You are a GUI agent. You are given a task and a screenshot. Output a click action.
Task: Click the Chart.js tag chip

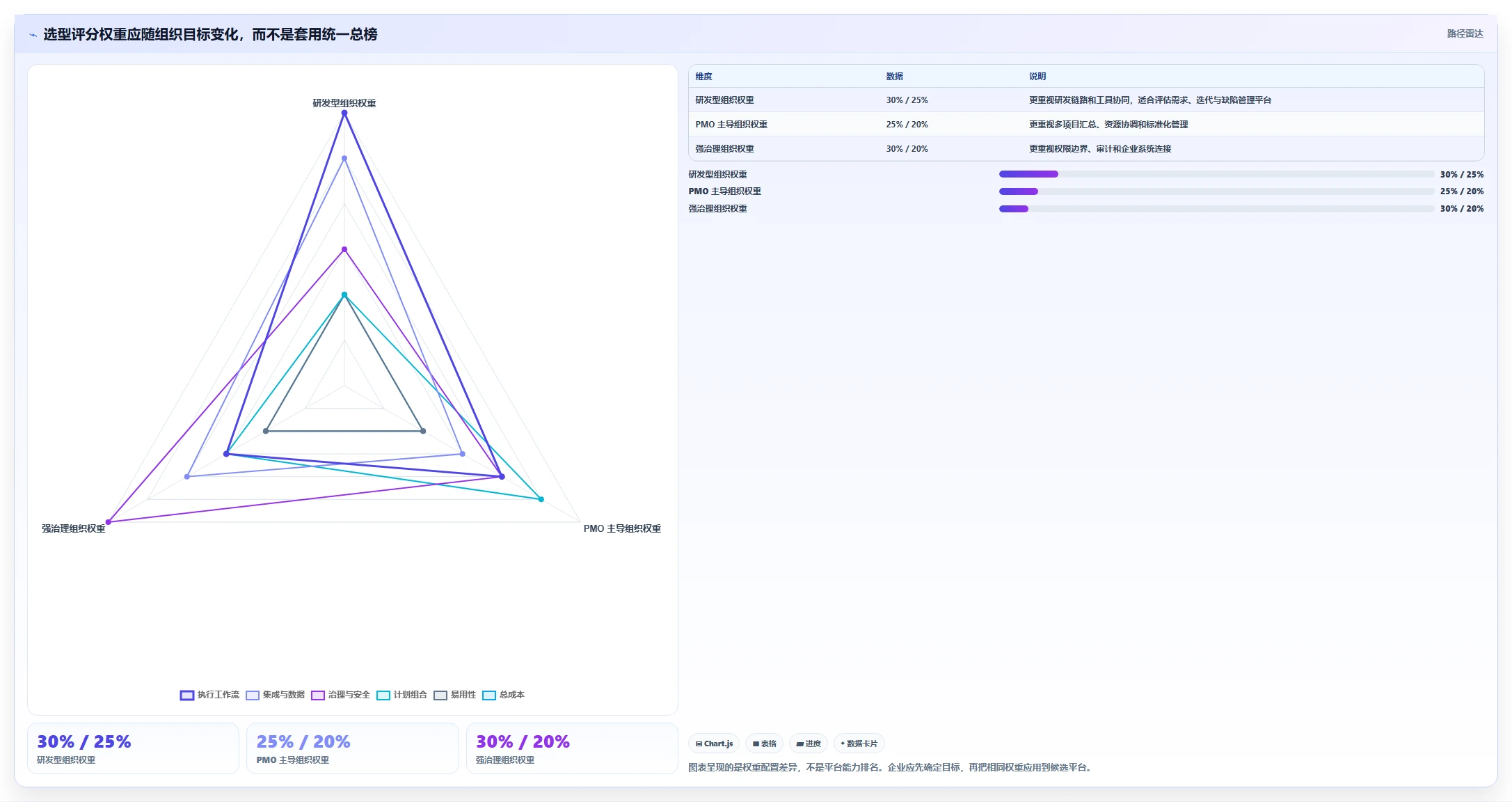coord(714,744)
